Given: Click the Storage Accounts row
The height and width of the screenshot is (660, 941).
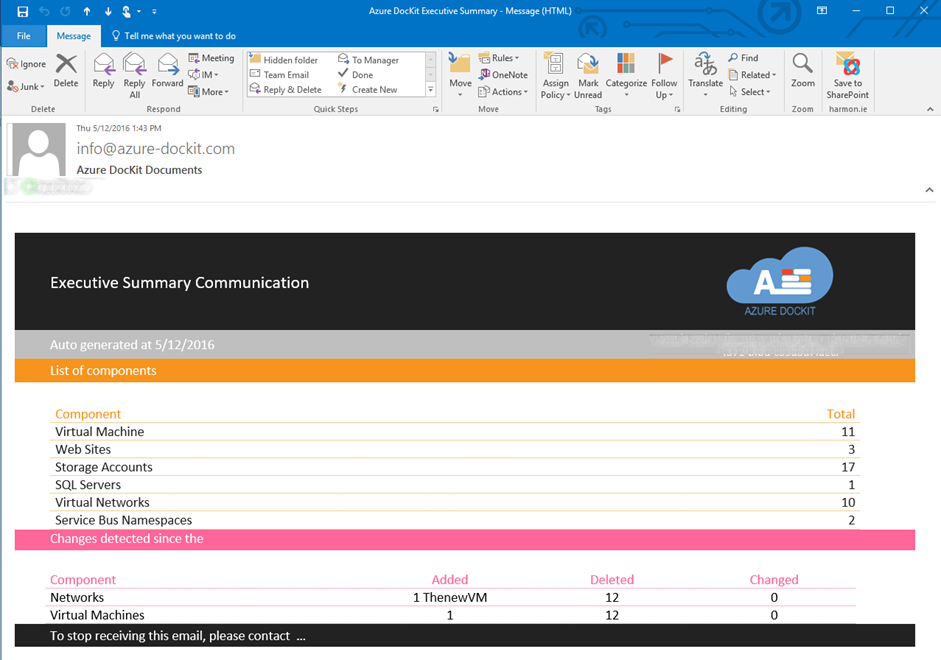Looking at the screenshot, I should tap(455, 467).
